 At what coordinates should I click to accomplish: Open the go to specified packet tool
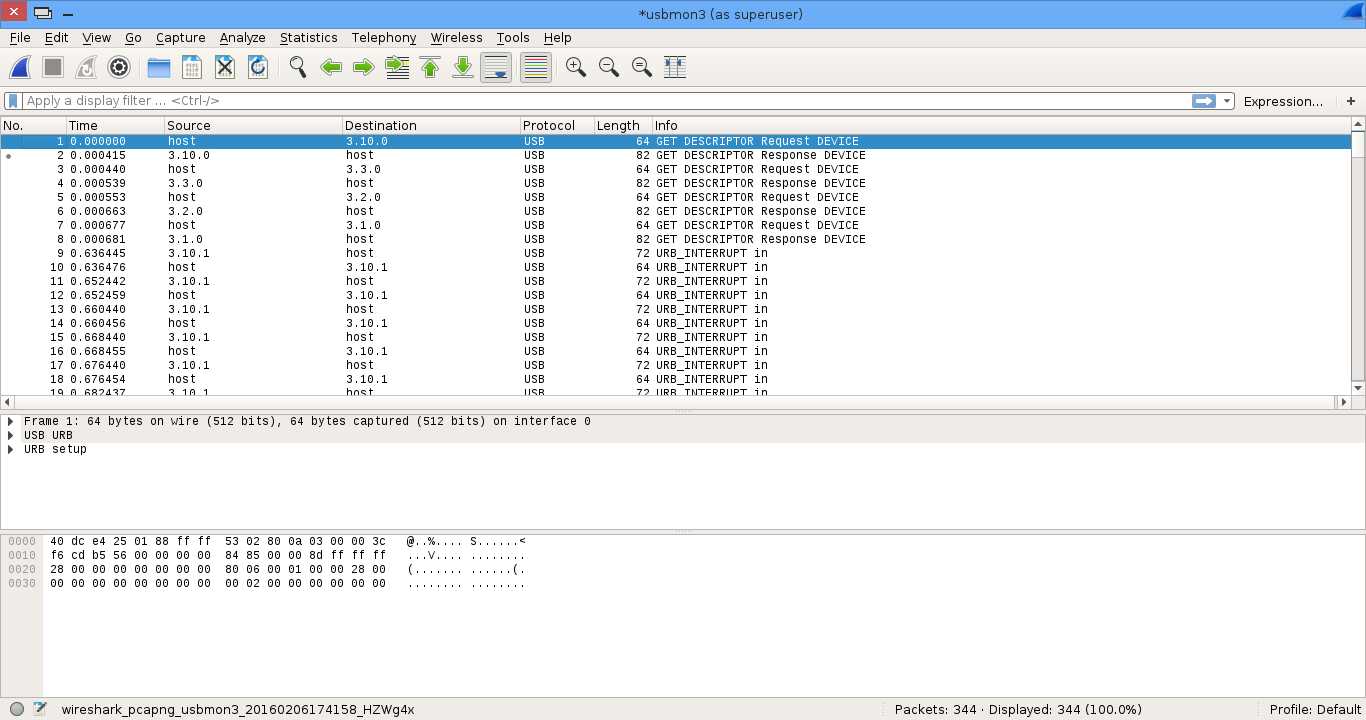coord(397,67)
